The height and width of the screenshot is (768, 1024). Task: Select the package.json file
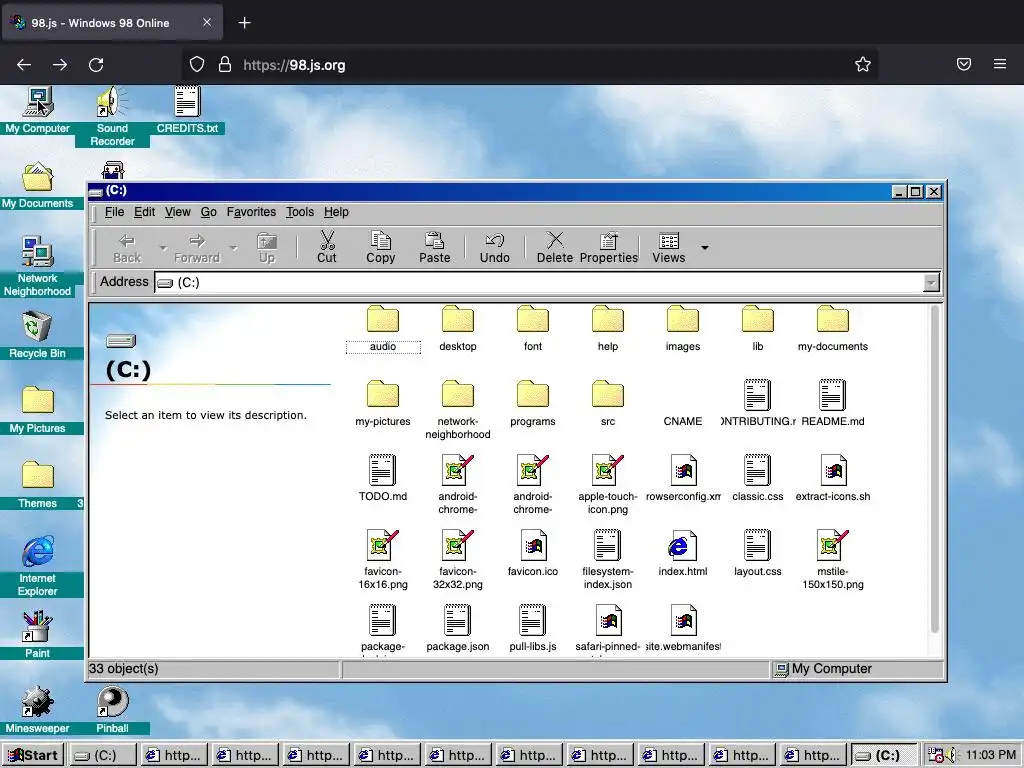(x=458, y=629)
